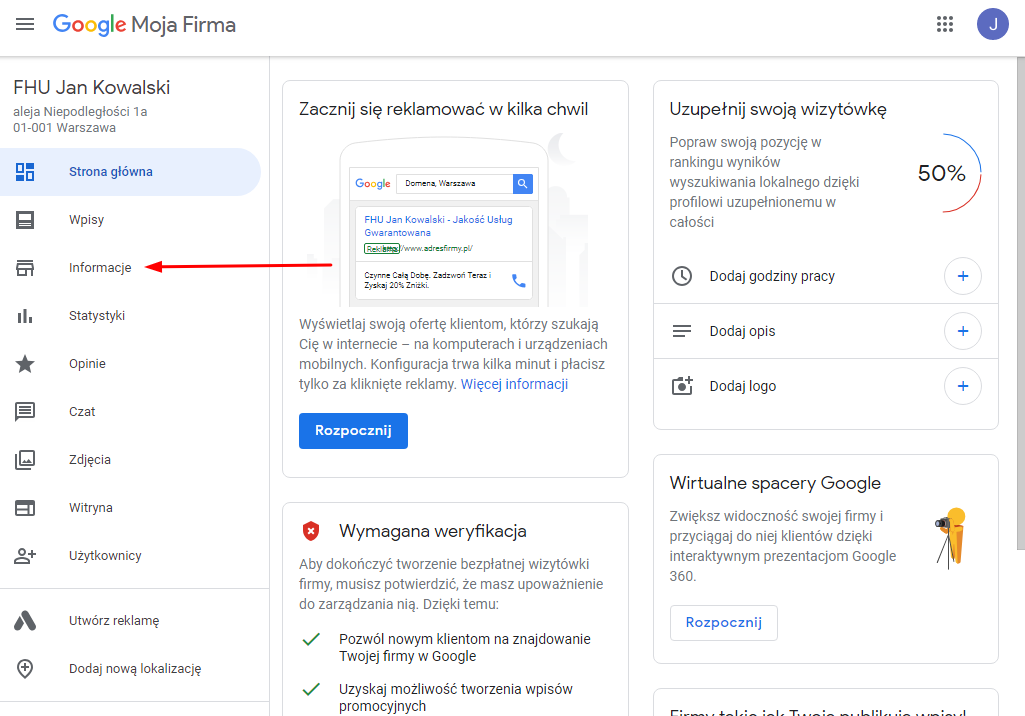This screenshot has height=716, width=1025.
Task: Open the Google apps grid
Action: tap(944, 25)
